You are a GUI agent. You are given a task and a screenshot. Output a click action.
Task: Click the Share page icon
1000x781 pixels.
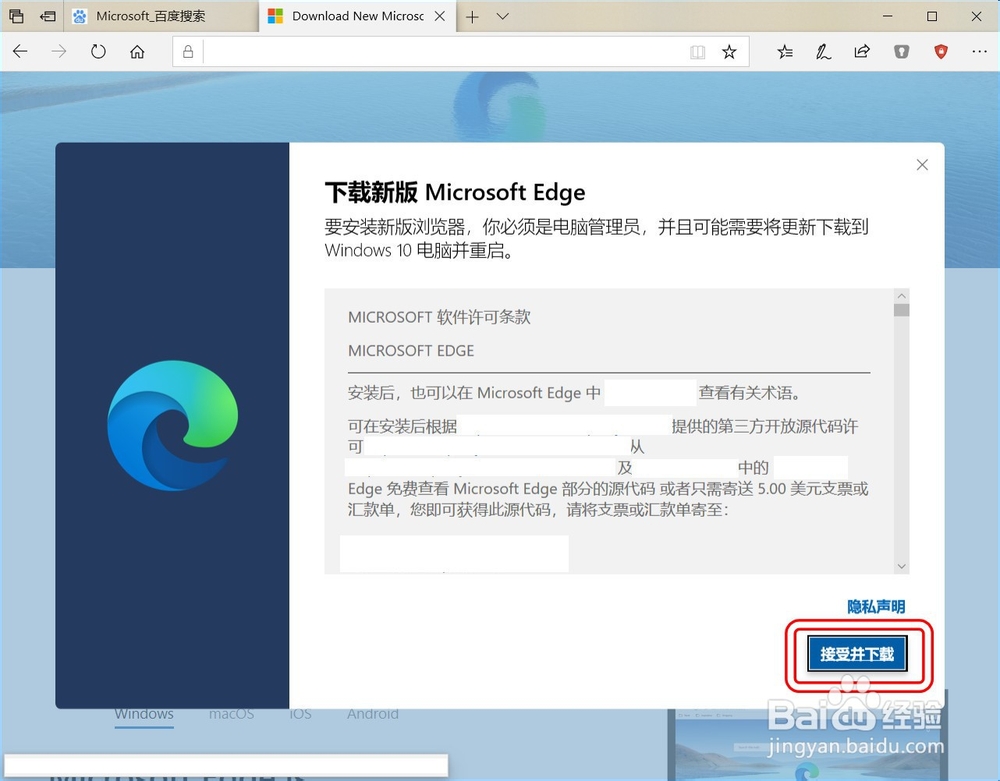[862, 52]
